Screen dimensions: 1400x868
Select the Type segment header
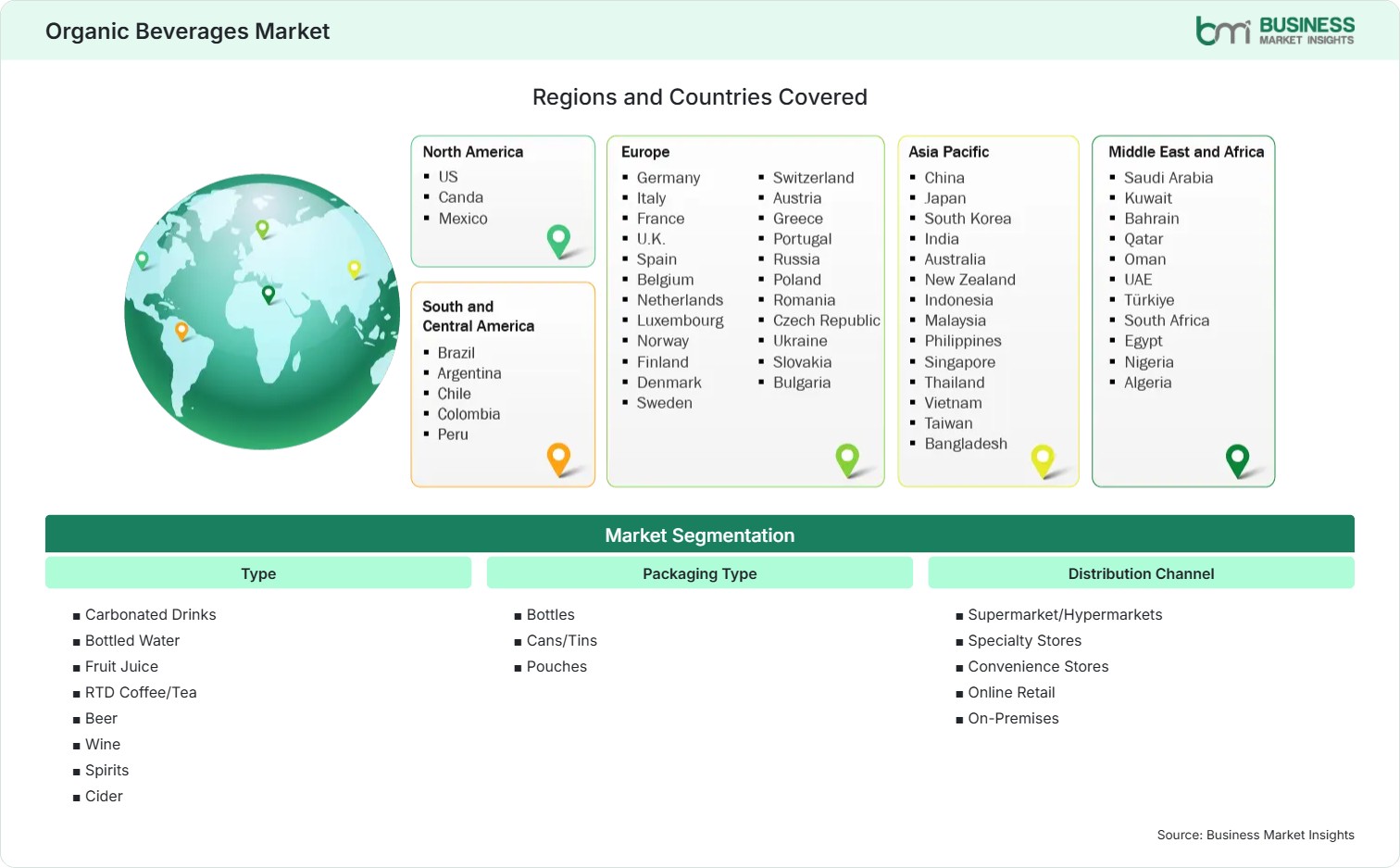258,573
